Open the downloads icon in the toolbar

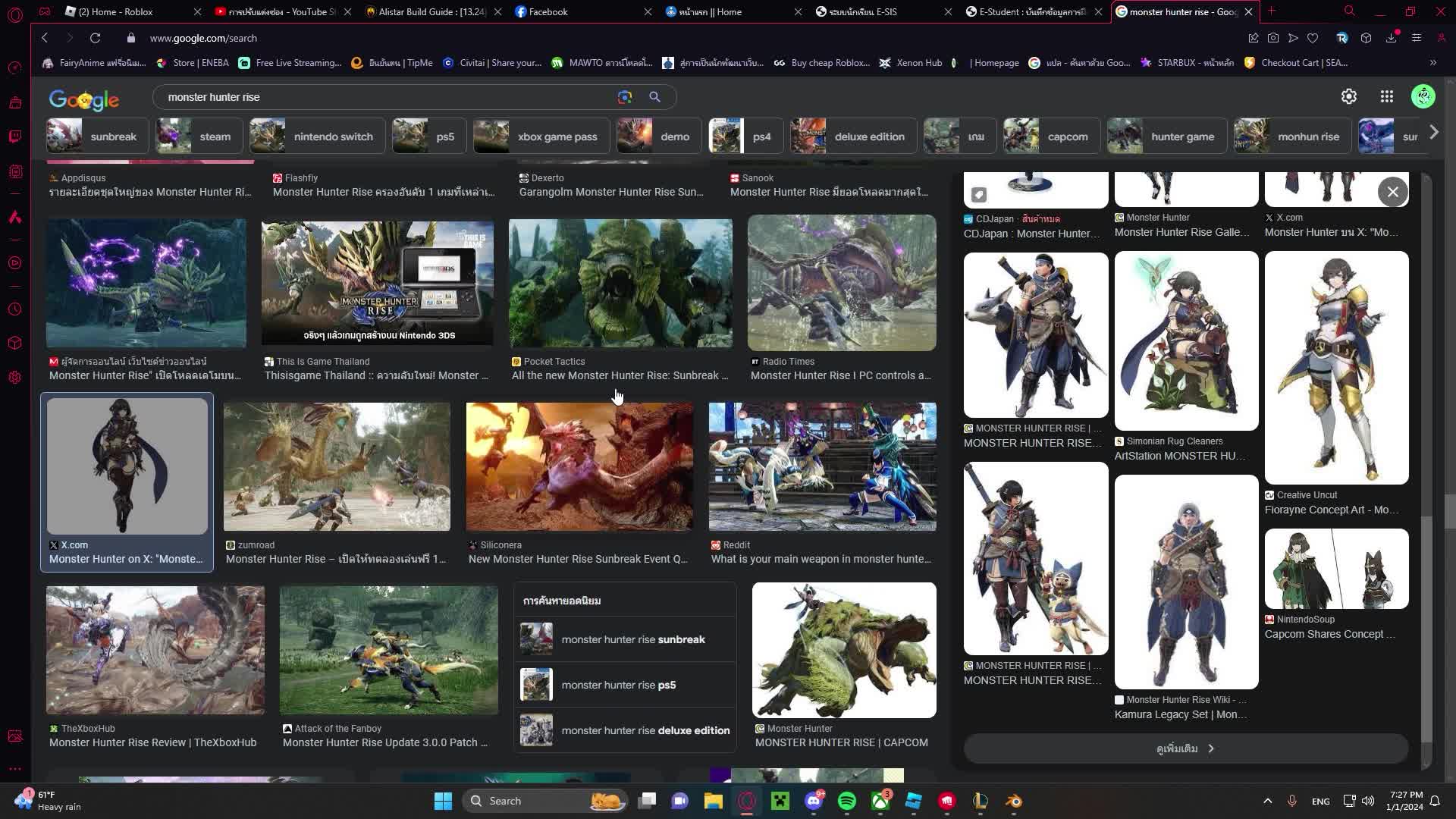(1391, 38)
